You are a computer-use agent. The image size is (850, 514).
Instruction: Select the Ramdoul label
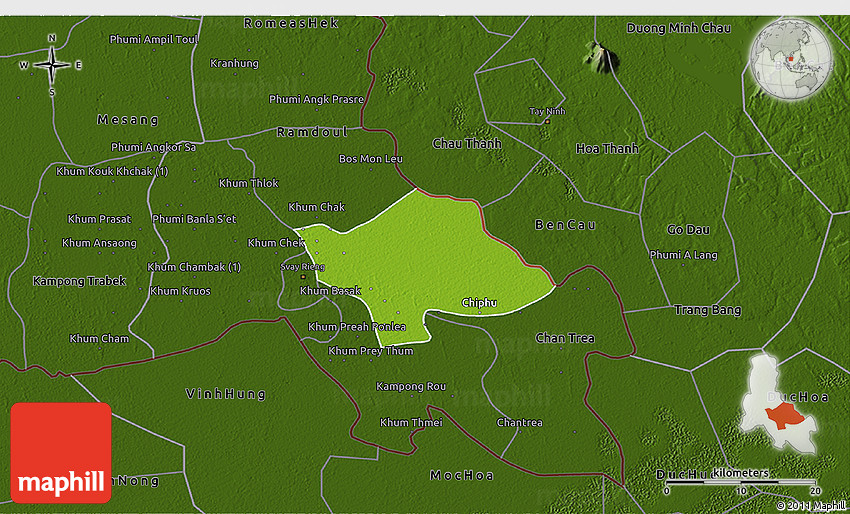pyautogui.click(x=311, y=132)
